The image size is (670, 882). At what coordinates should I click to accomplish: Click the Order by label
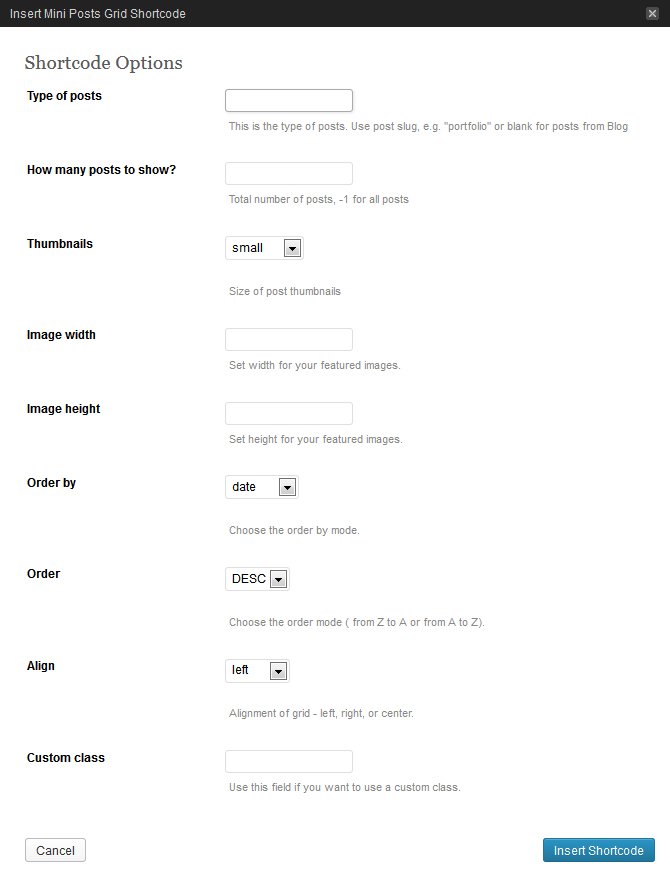51,483
